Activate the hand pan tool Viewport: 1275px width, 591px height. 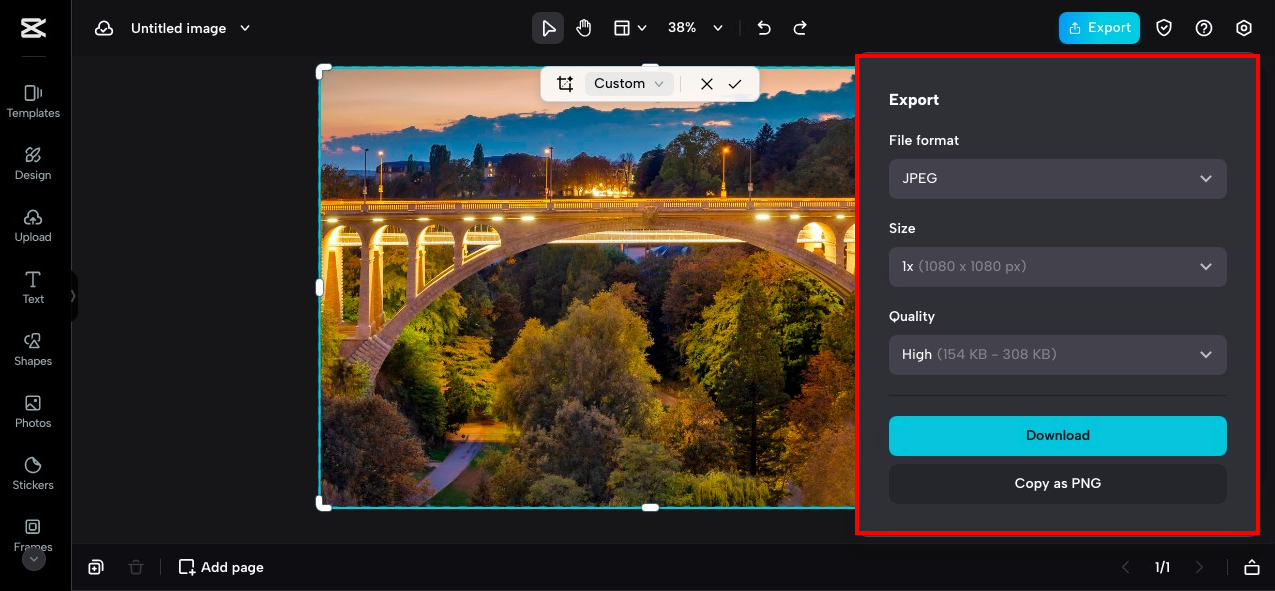pyautogui.click(x=584, y=28)
